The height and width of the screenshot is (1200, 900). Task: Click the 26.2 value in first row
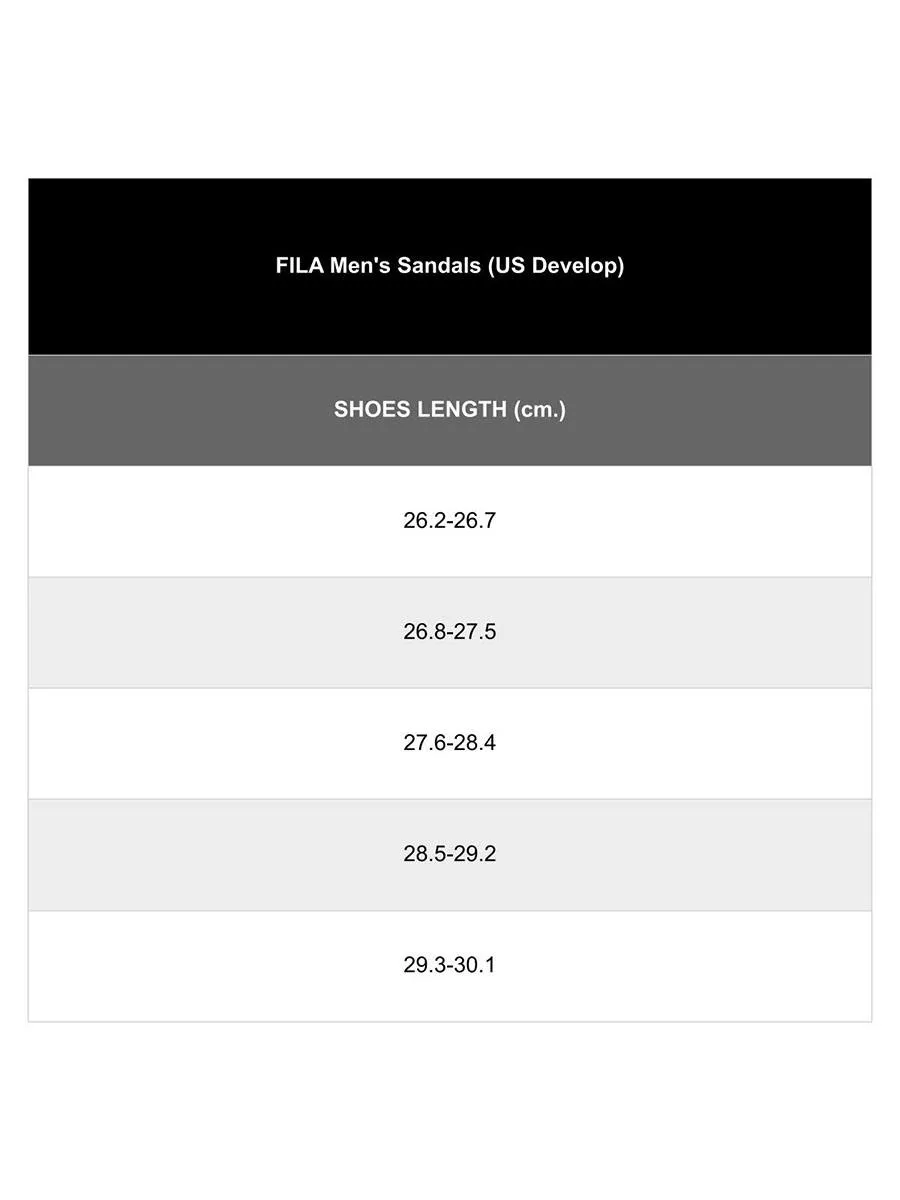coord(424,521)
